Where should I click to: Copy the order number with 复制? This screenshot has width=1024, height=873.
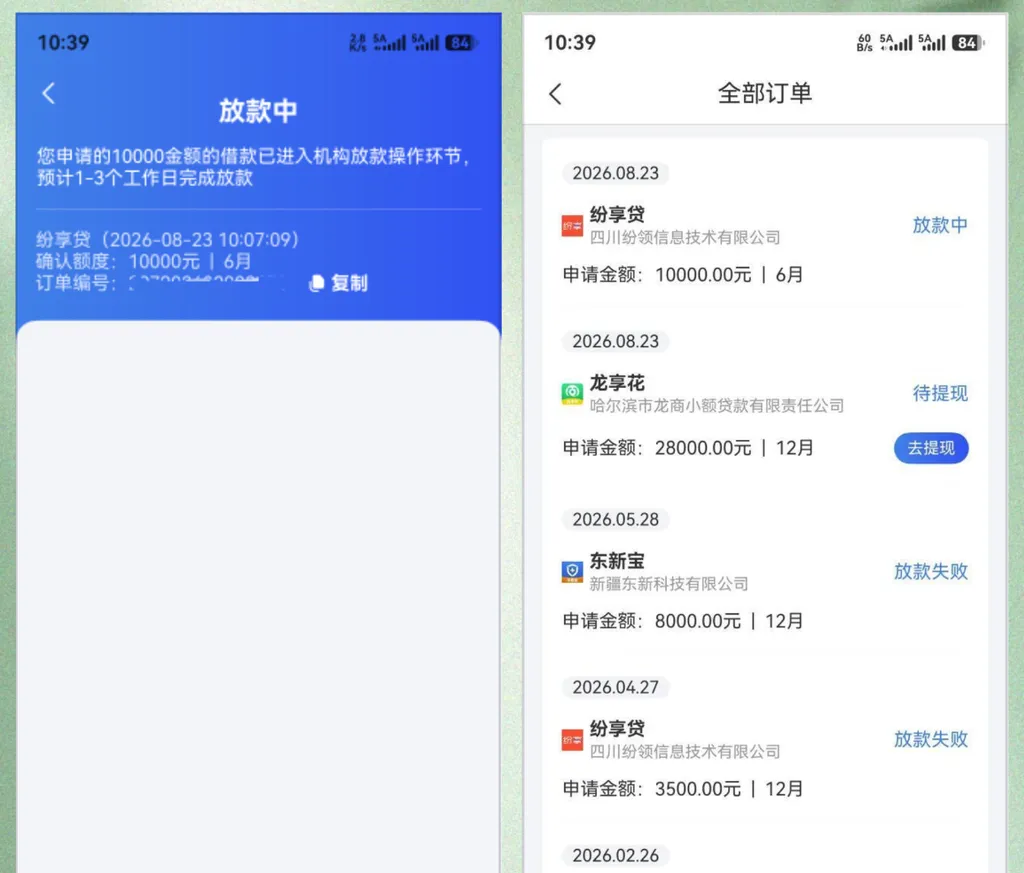tap(349, 283)
